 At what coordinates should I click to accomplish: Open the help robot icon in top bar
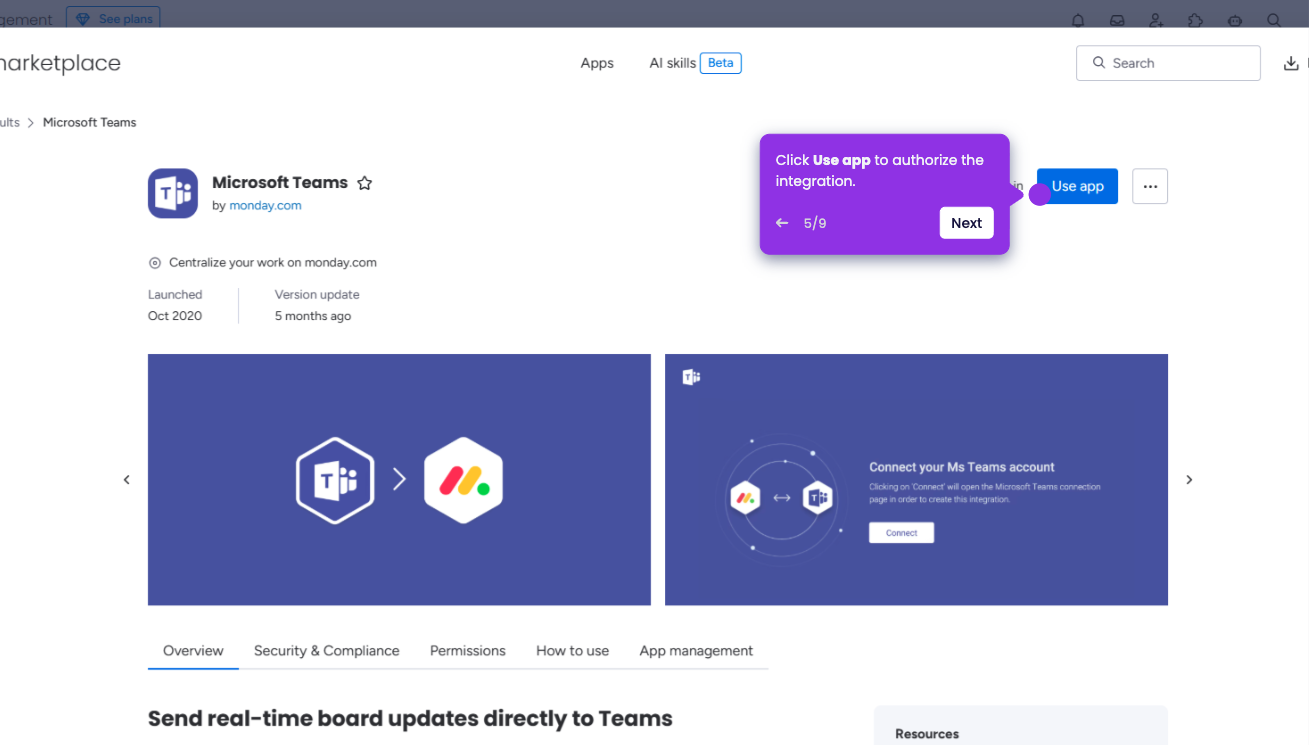1235,20
